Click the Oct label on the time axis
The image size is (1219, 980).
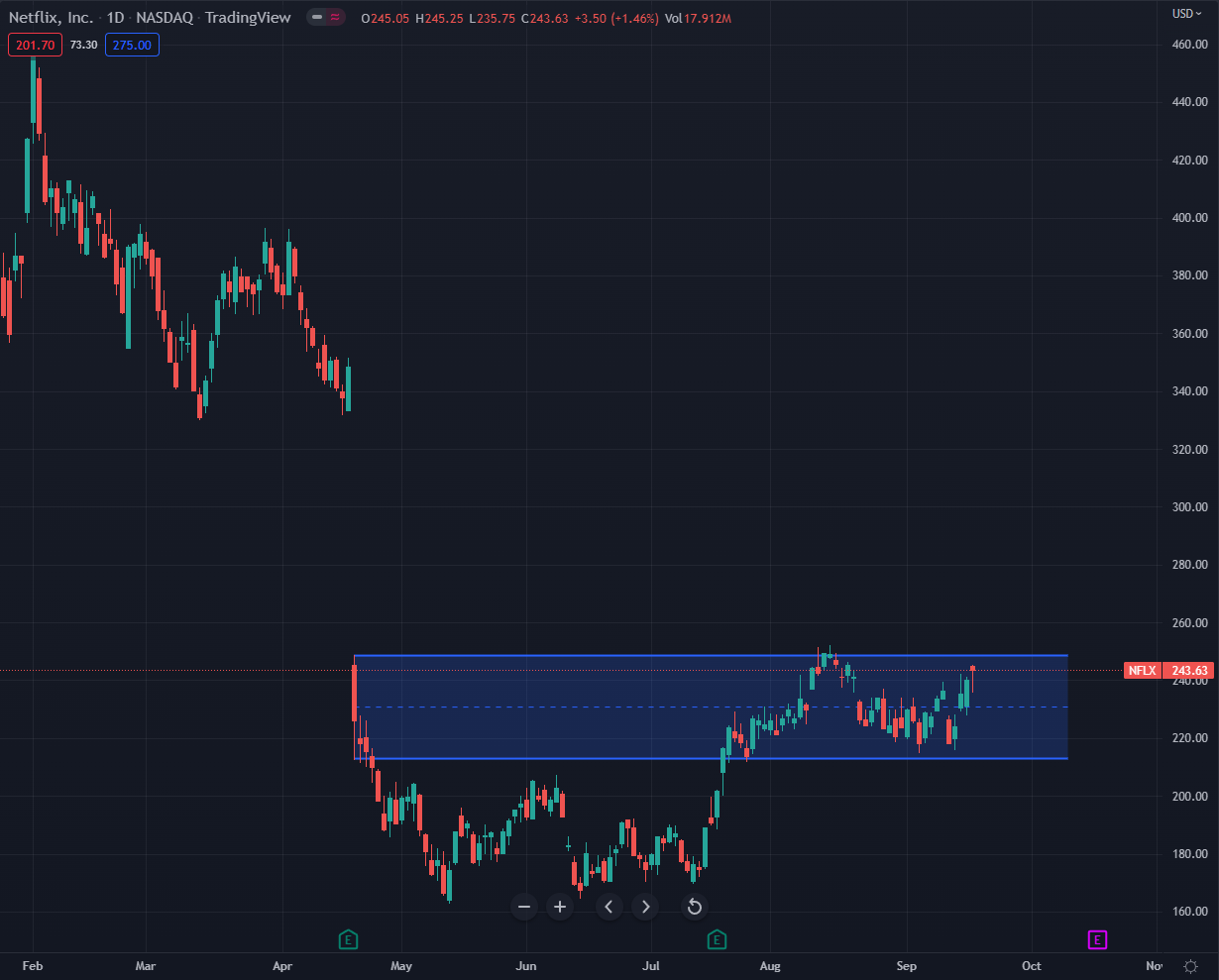1032,966
